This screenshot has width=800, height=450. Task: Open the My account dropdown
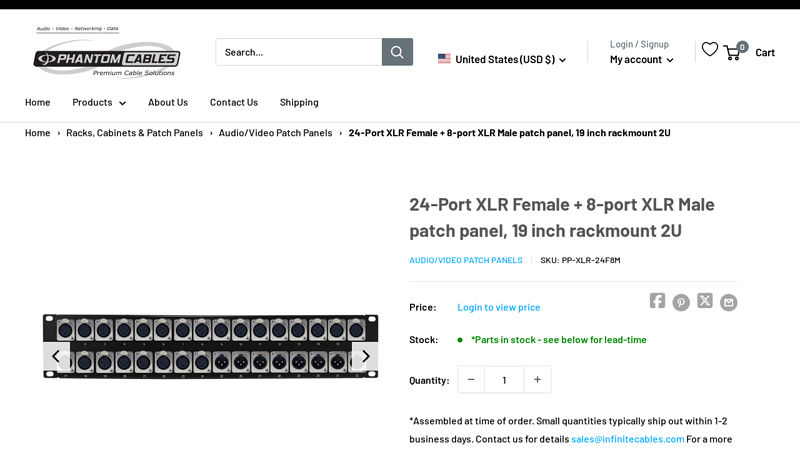(641, 59)
